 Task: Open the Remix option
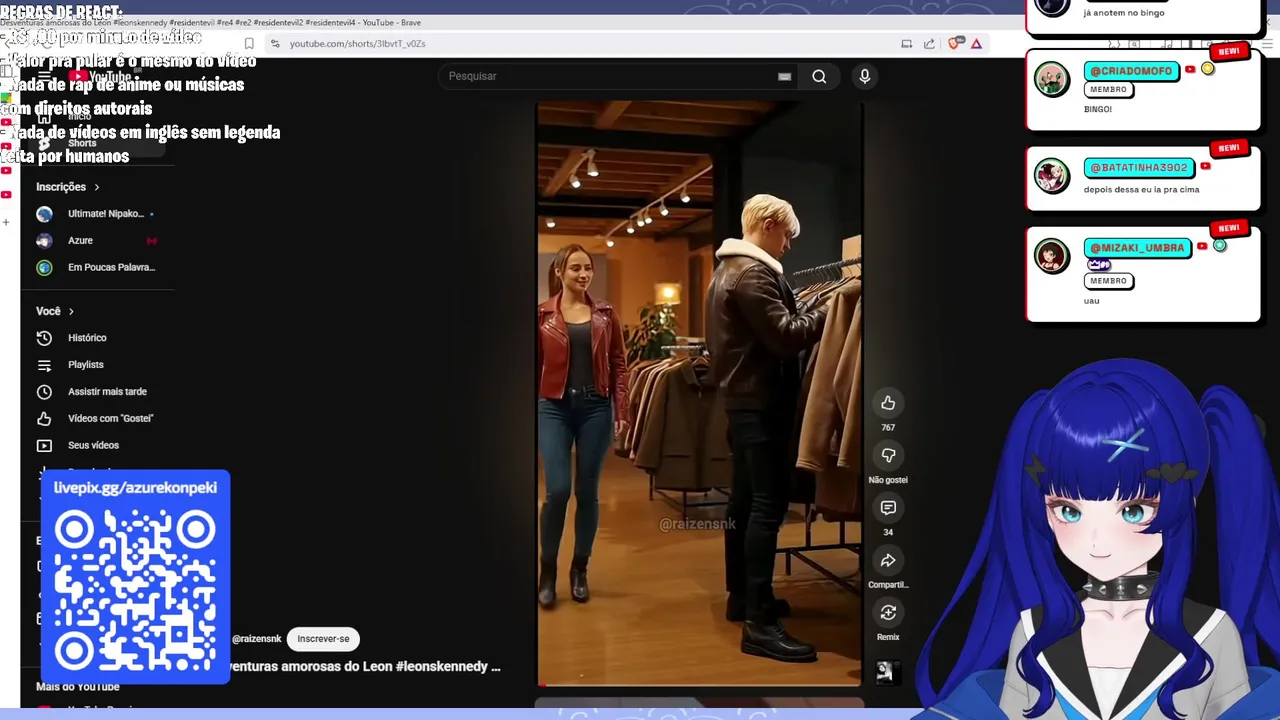click(888, 613)
